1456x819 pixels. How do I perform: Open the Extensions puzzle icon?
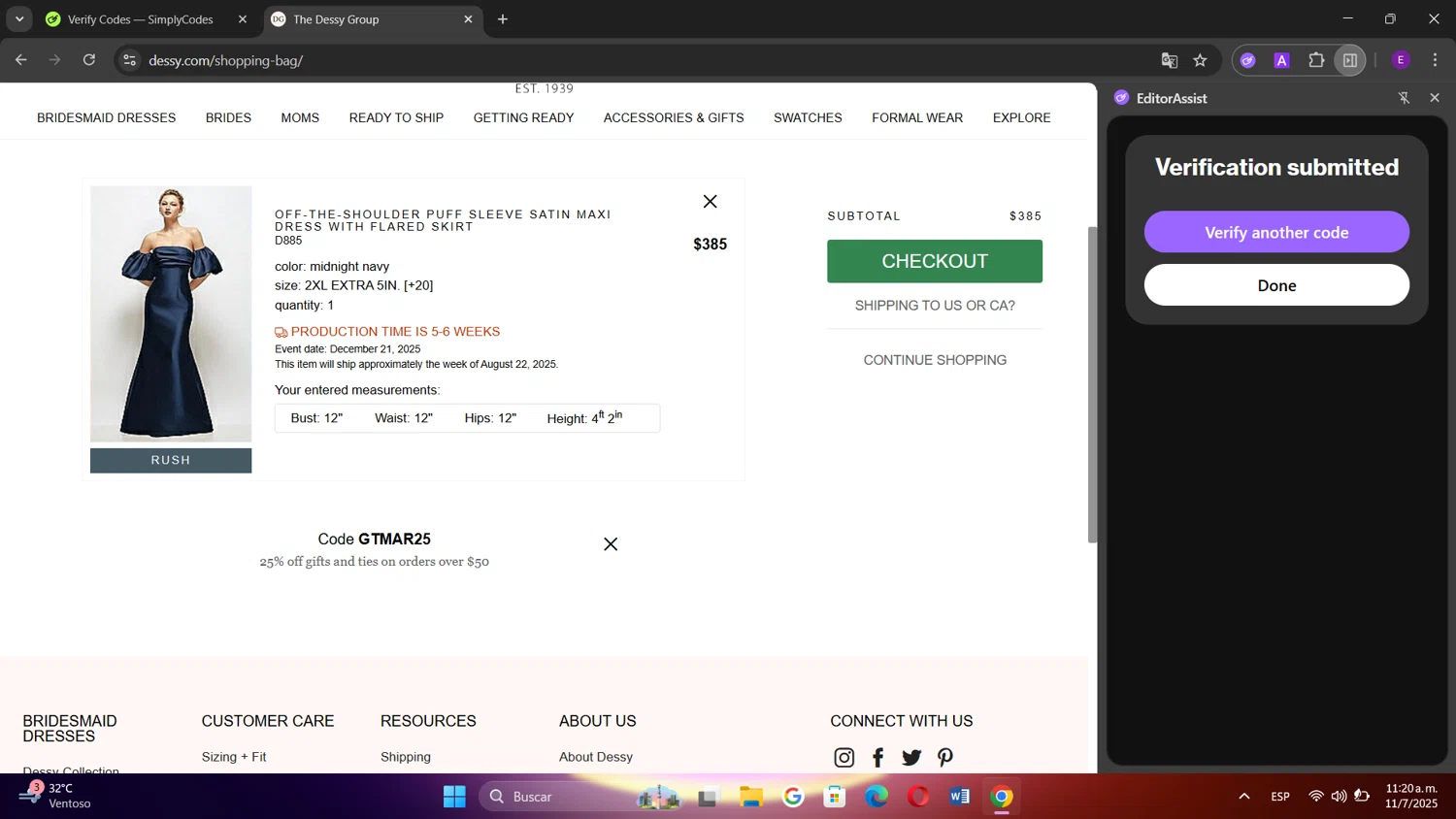(1316, 60)
